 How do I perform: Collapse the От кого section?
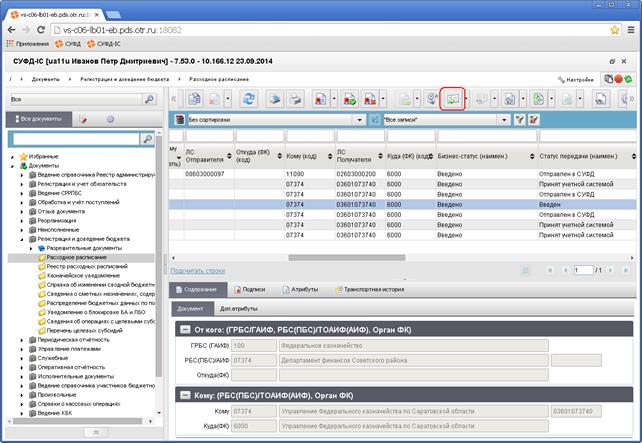[x=185, y=330]
